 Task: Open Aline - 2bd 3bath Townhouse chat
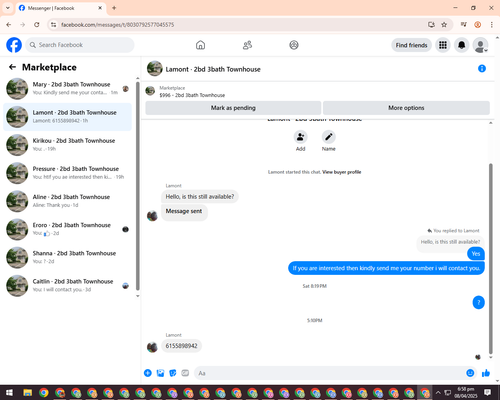coord(67,201)
